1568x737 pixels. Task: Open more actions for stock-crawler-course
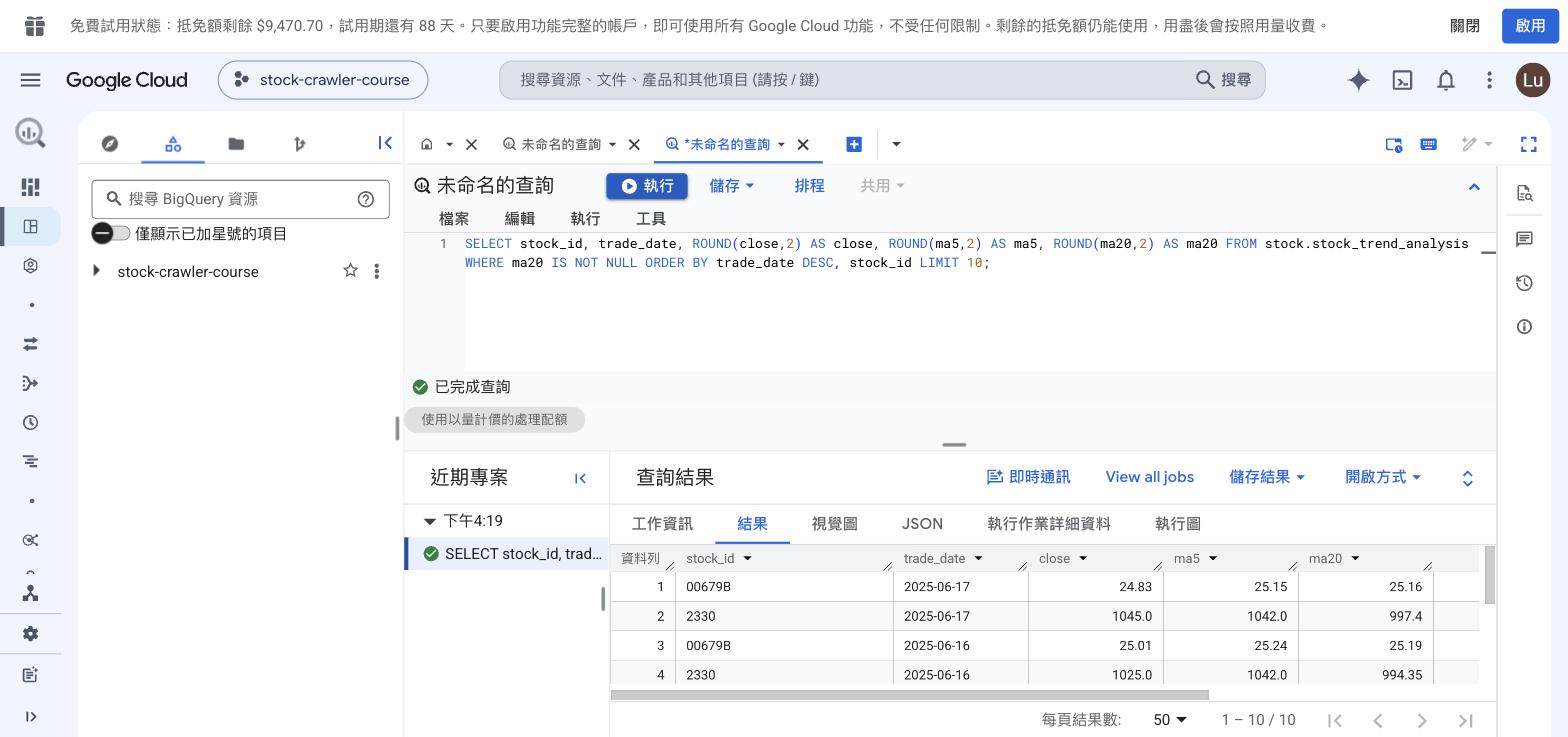click(376, 271)
